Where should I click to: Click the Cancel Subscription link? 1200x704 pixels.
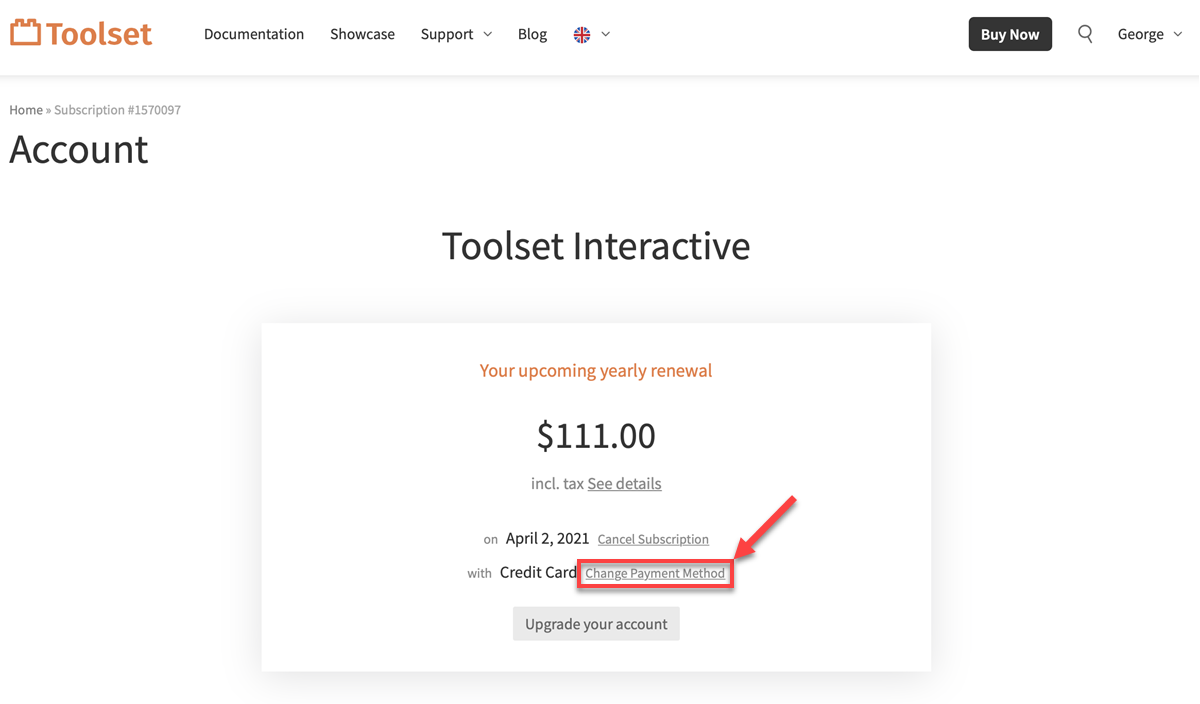[653, 539]
